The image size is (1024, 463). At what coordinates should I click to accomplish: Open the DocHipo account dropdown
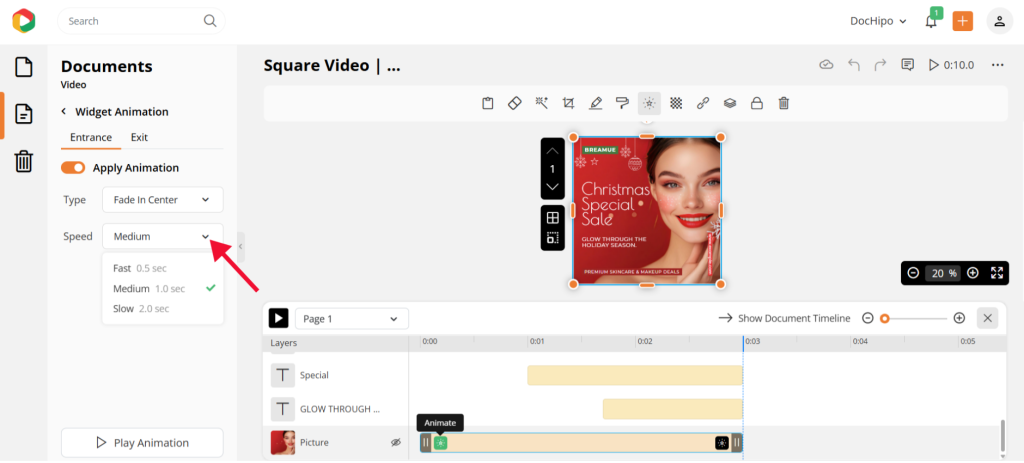click(878, 21)
